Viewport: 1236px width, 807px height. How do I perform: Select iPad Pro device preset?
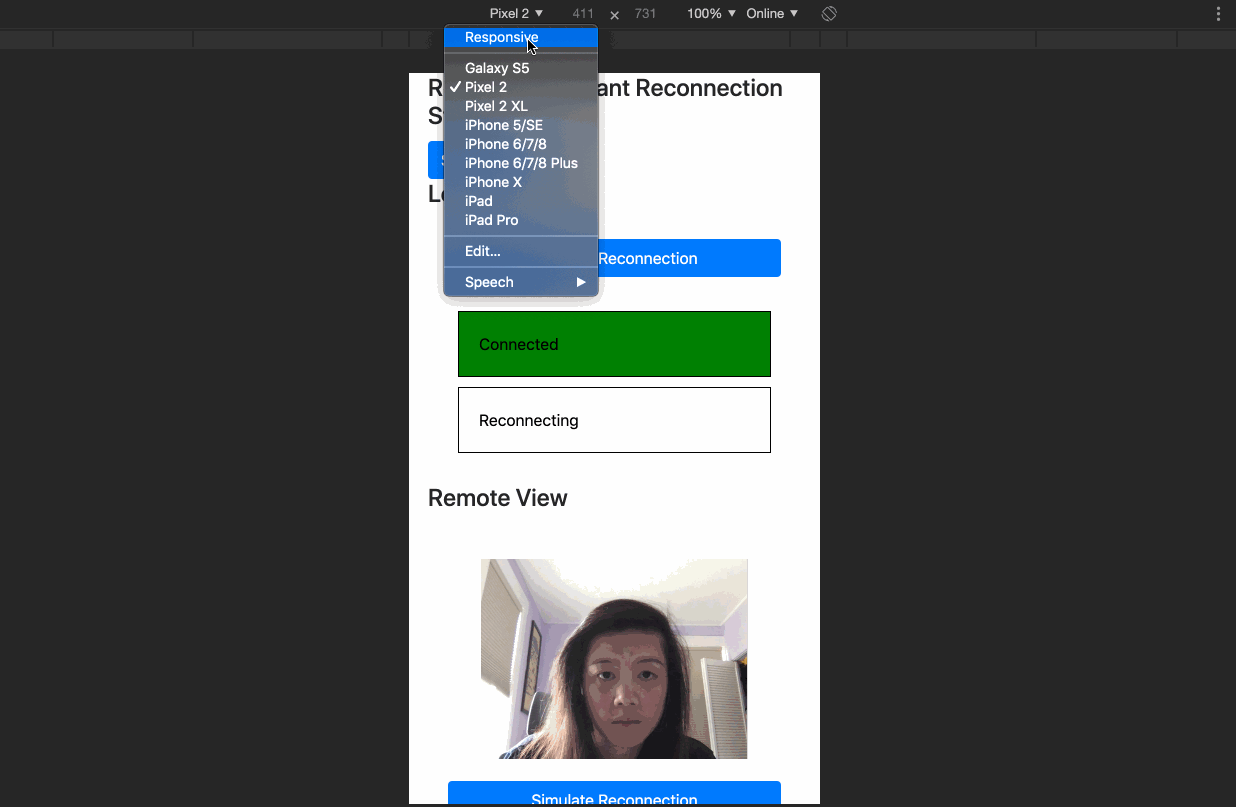pos(521,220)
